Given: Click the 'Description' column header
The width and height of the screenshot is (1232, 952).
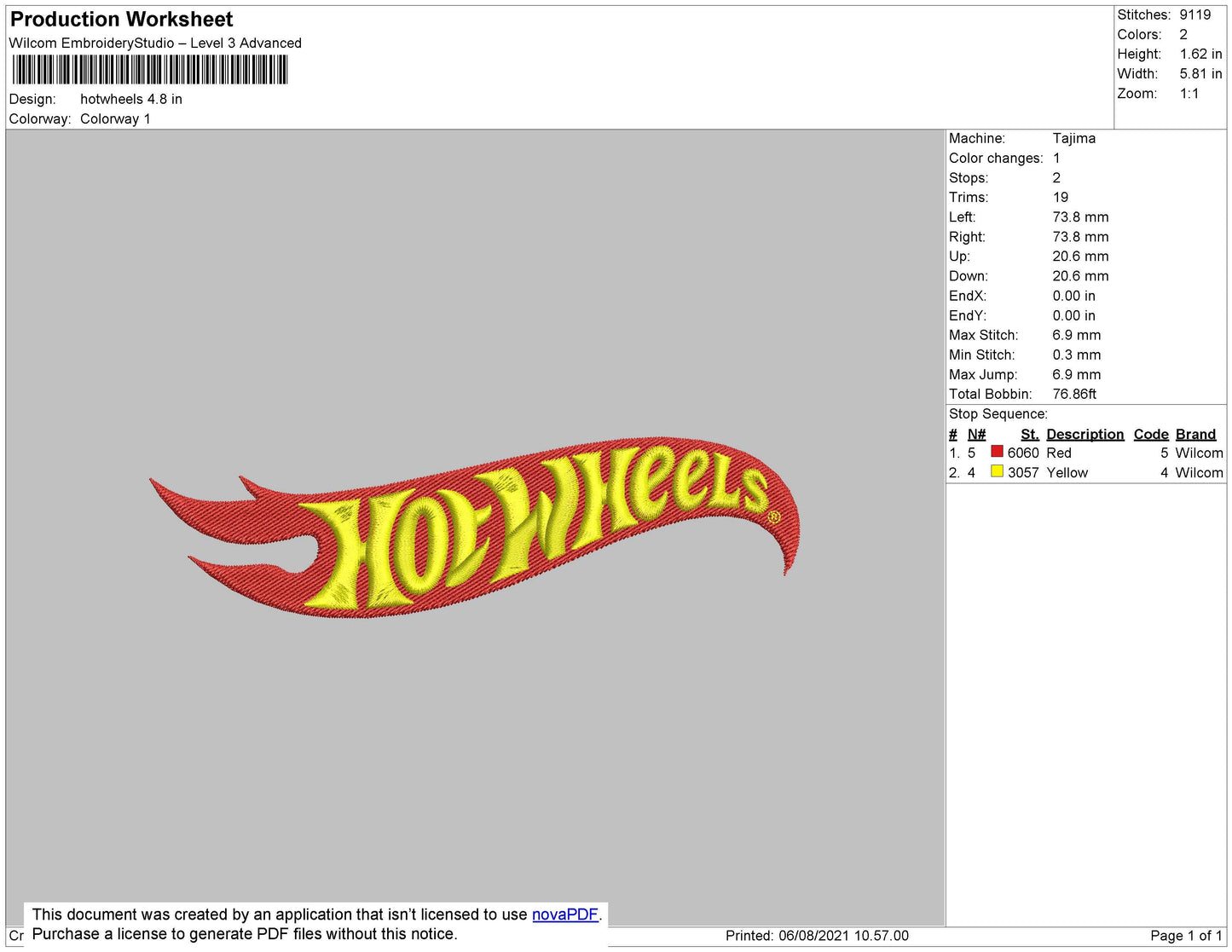Looking at the screenshot, I should pos(1085,434).
